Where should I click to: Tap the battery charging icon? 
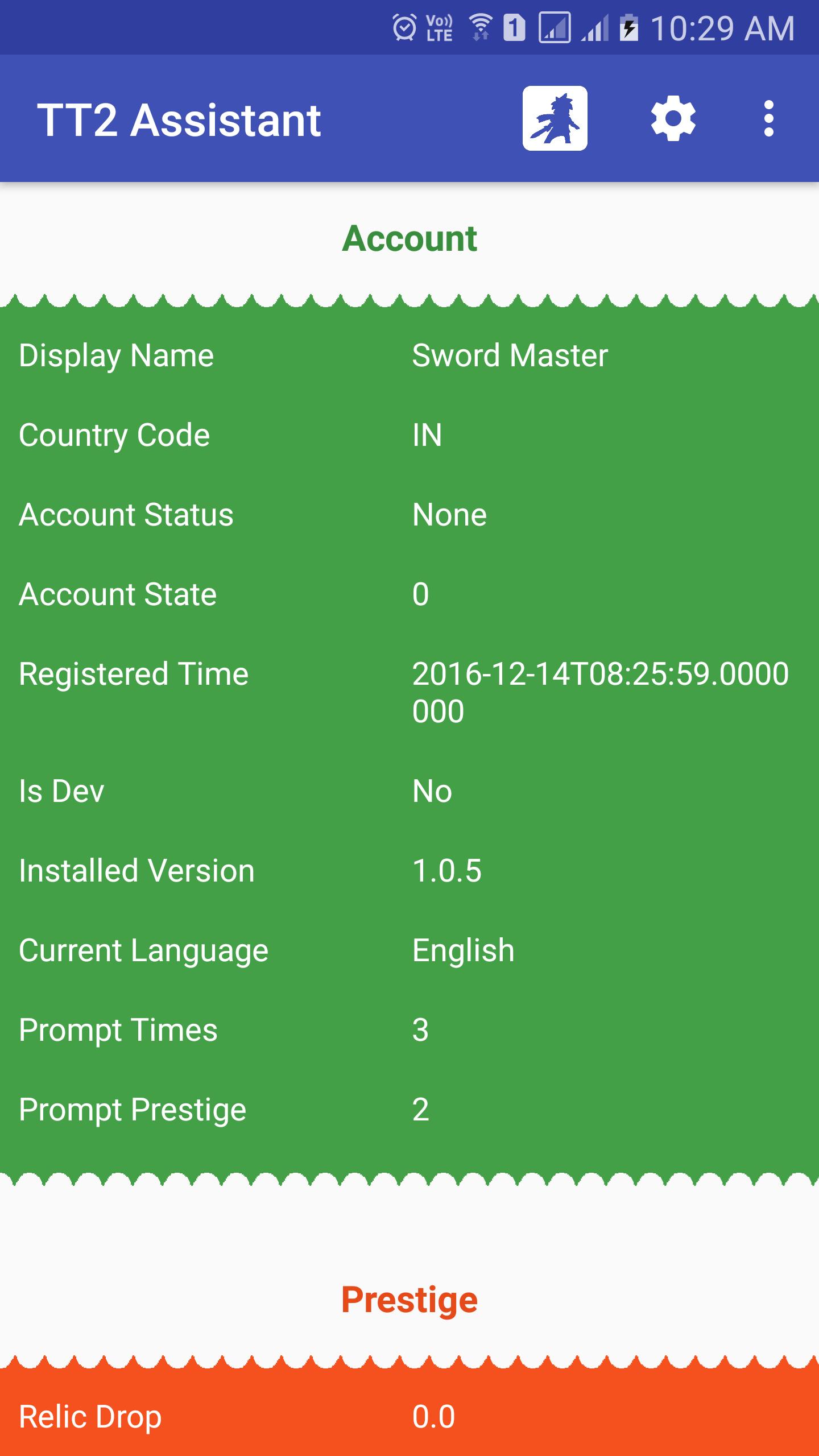[x=628, y=28]
